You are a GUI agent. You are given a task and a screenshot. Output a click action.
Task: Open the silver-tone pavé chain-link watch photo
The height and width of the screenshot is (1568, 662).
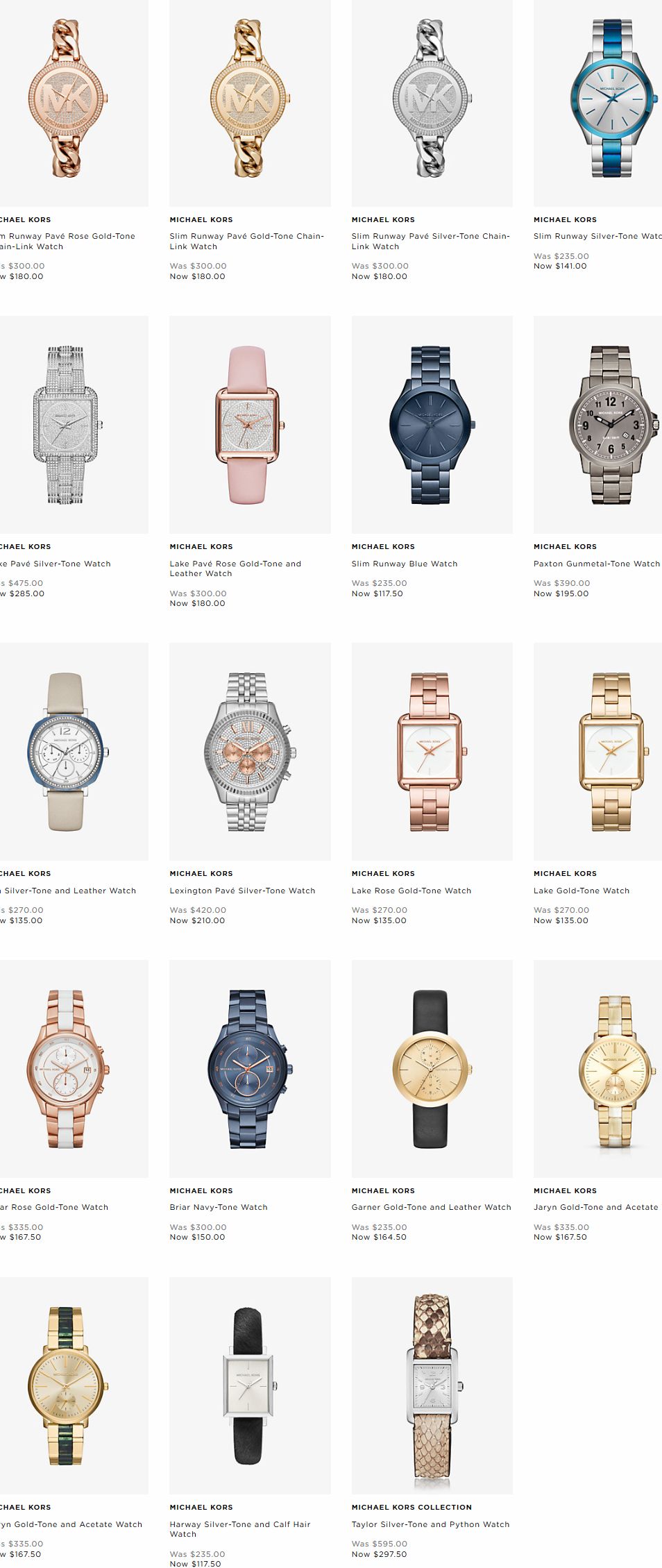tap(432, 103)
